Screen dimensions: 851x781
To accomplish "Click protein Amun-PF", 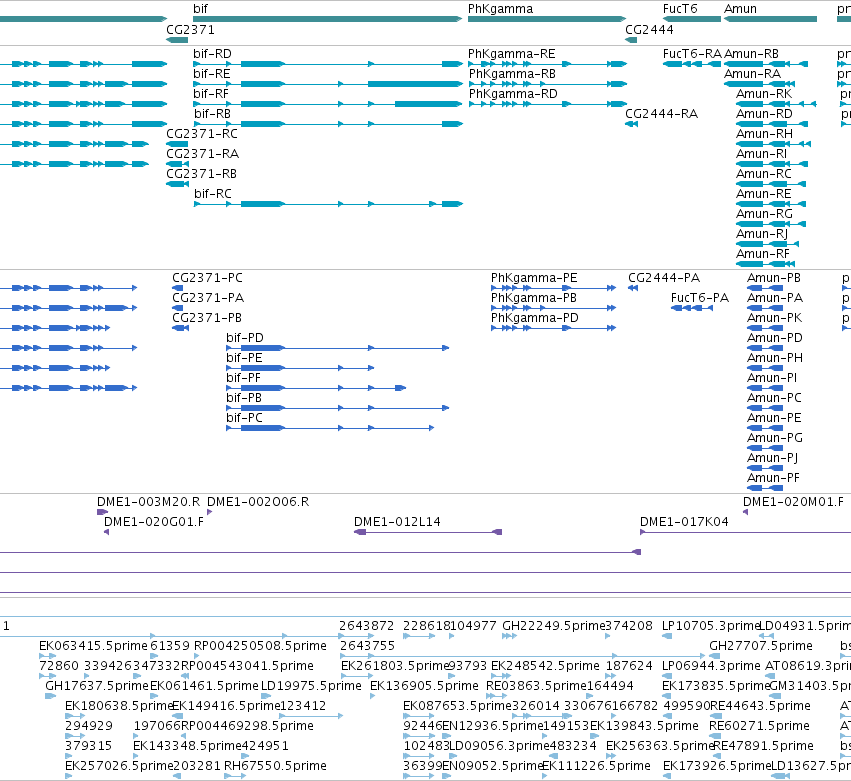I will tap(773, 478).
